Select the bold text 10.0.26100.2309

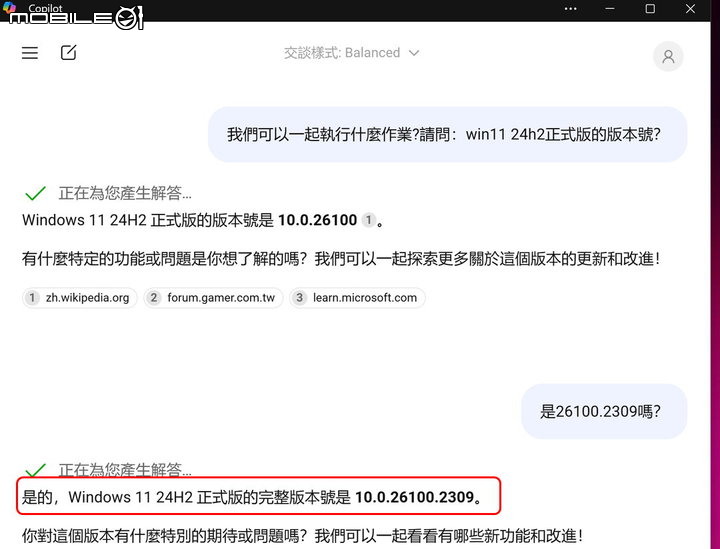(414, 497)
